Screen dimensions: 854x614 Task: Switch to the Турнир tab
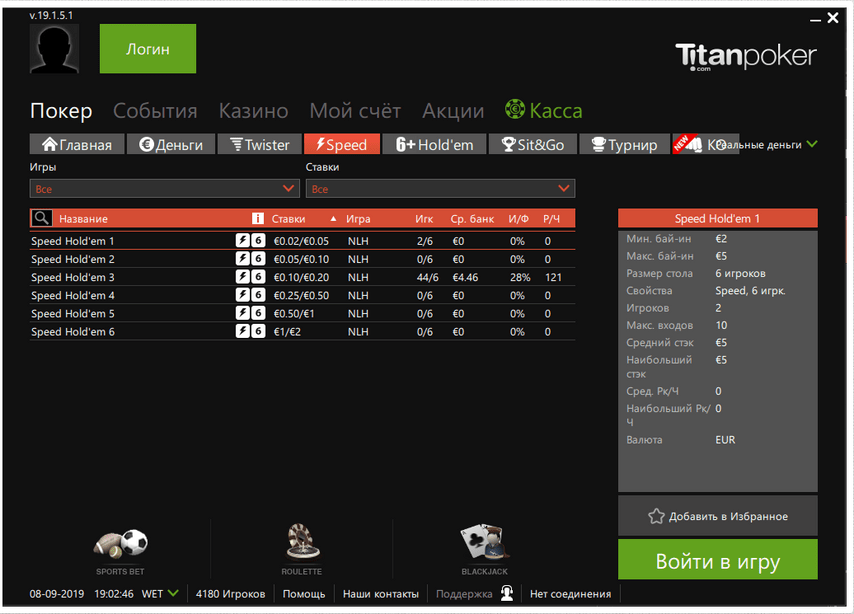pos(625,144)
